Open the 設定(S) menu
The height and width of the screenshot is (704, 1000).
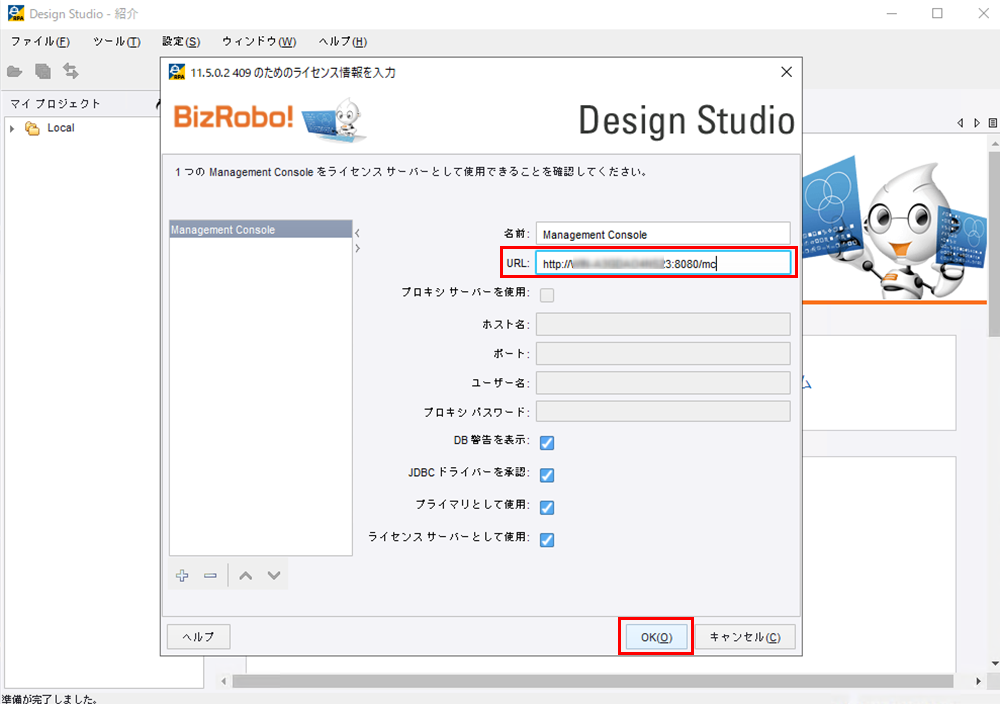pos(181,42)
